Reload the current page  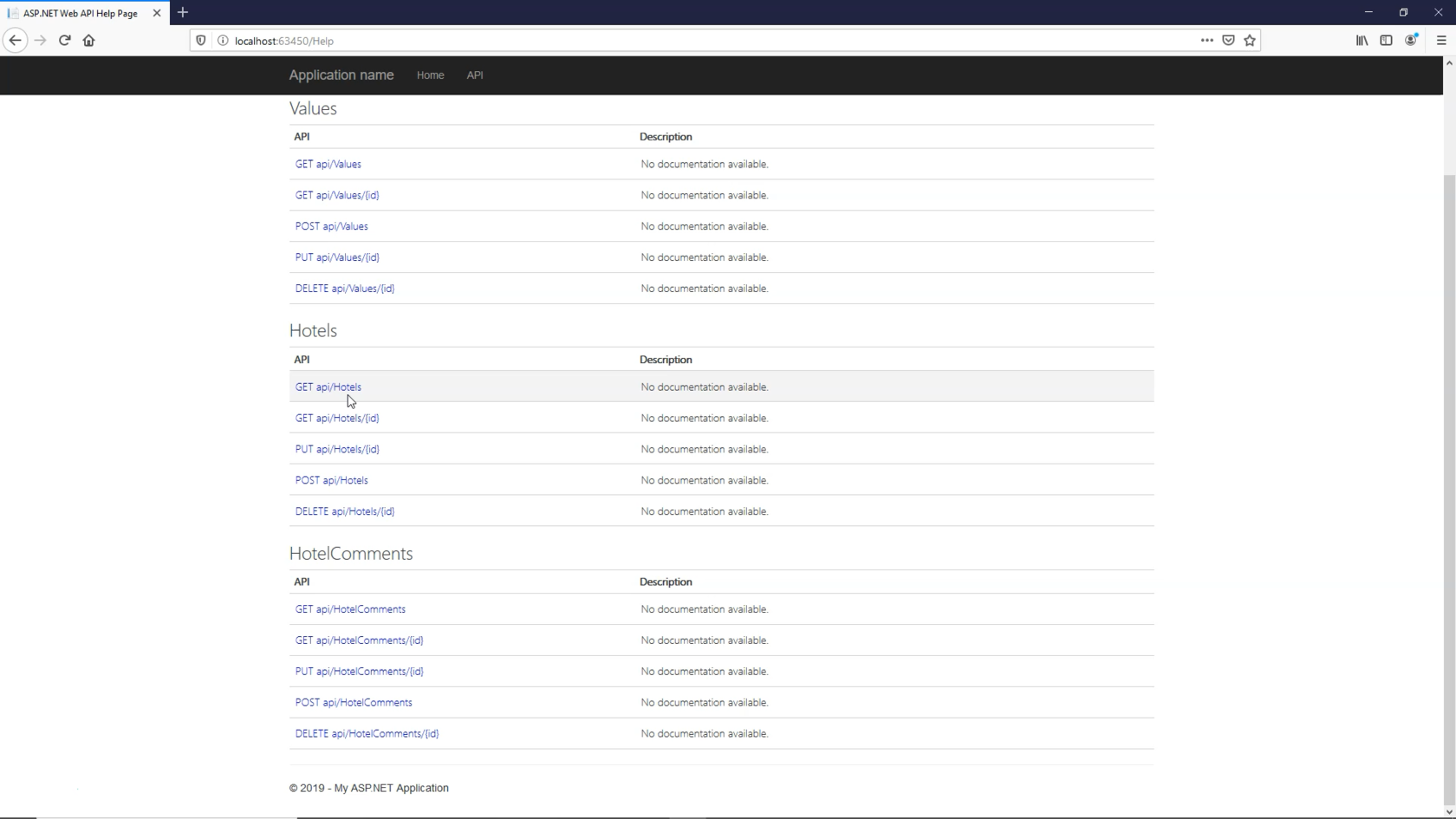click(64, 41)
